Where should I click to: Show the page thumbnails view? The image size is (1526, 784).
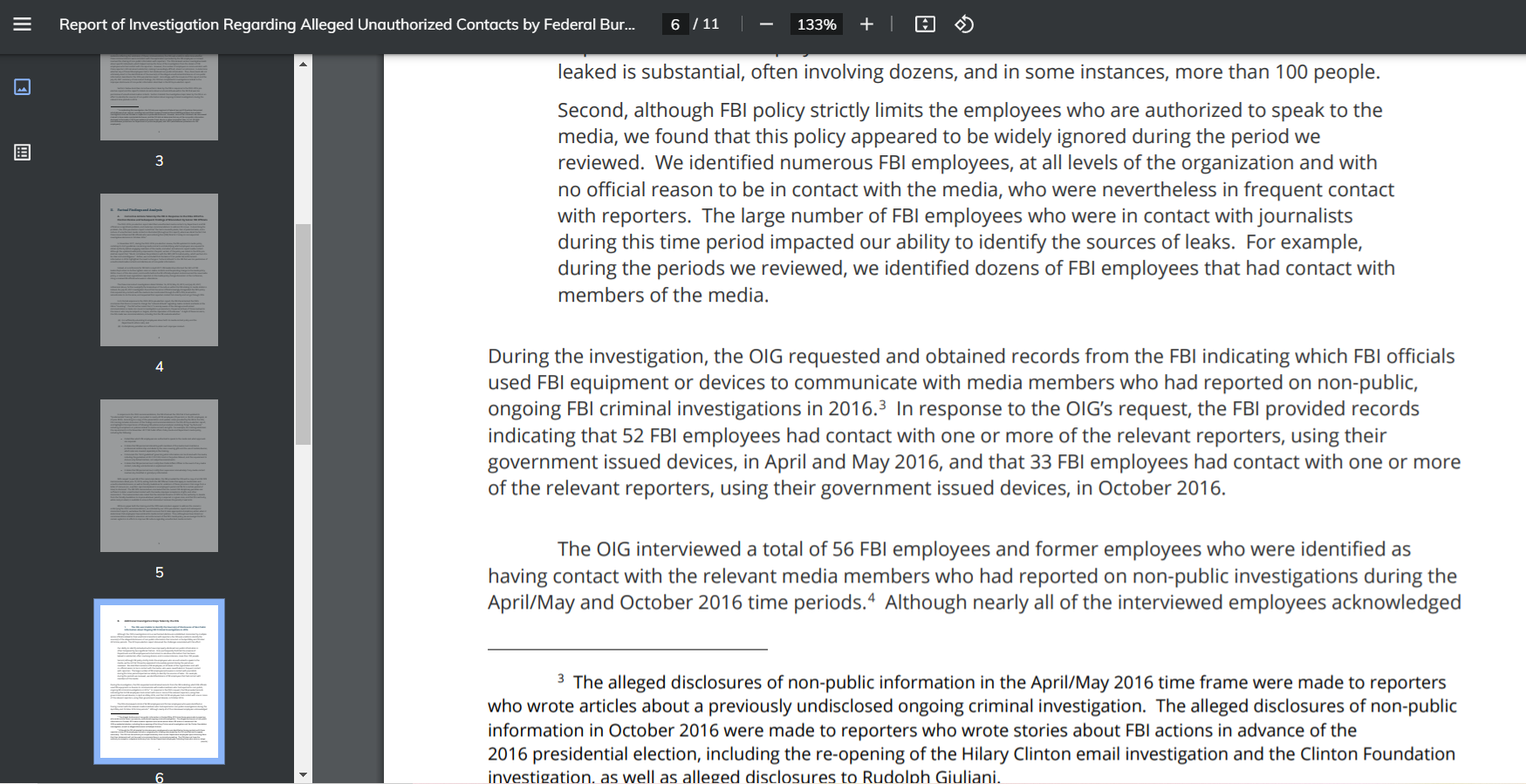(x=23, y=86)
